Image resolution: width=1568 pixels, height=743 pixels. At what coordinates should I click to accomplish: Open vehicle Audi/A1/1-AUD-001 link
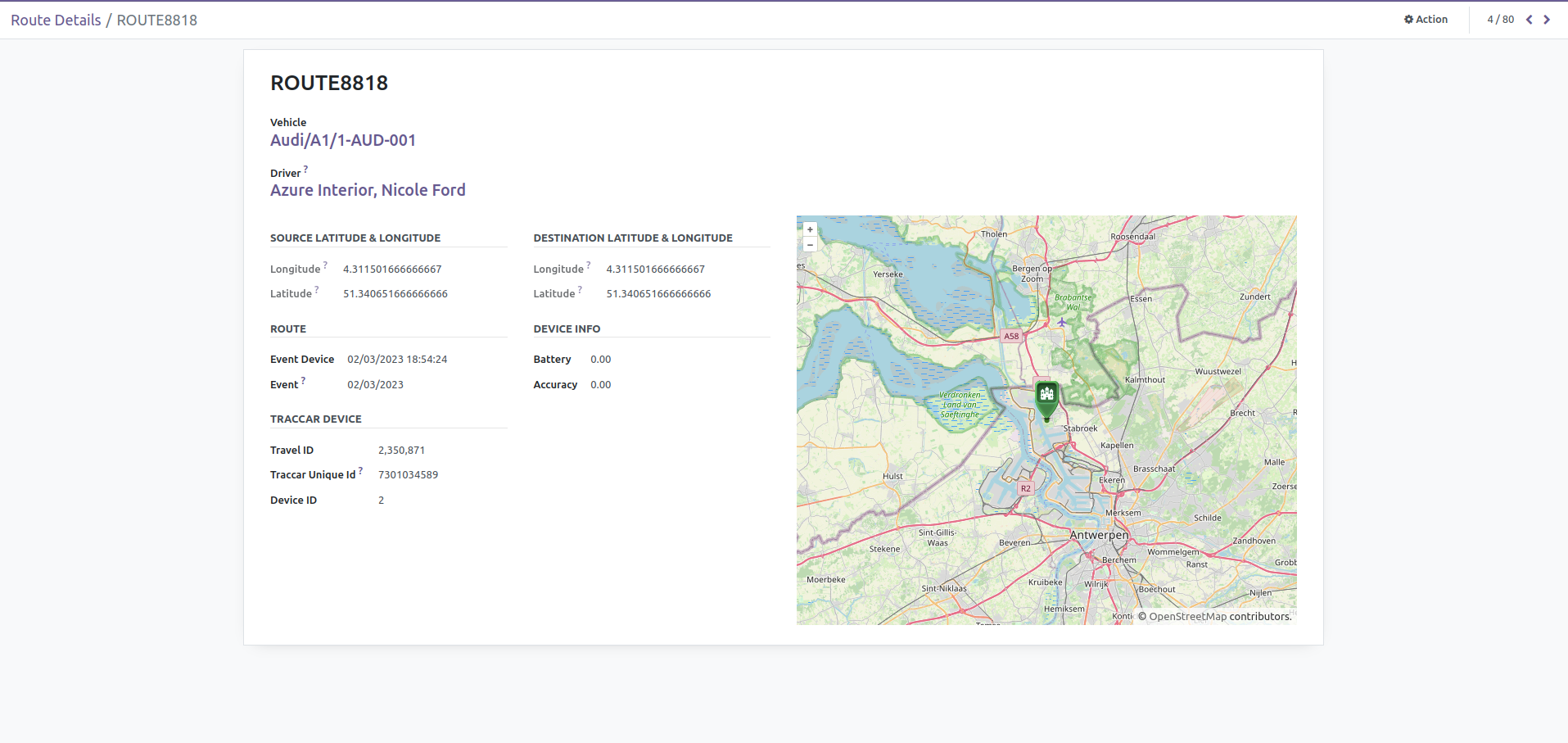343,140
